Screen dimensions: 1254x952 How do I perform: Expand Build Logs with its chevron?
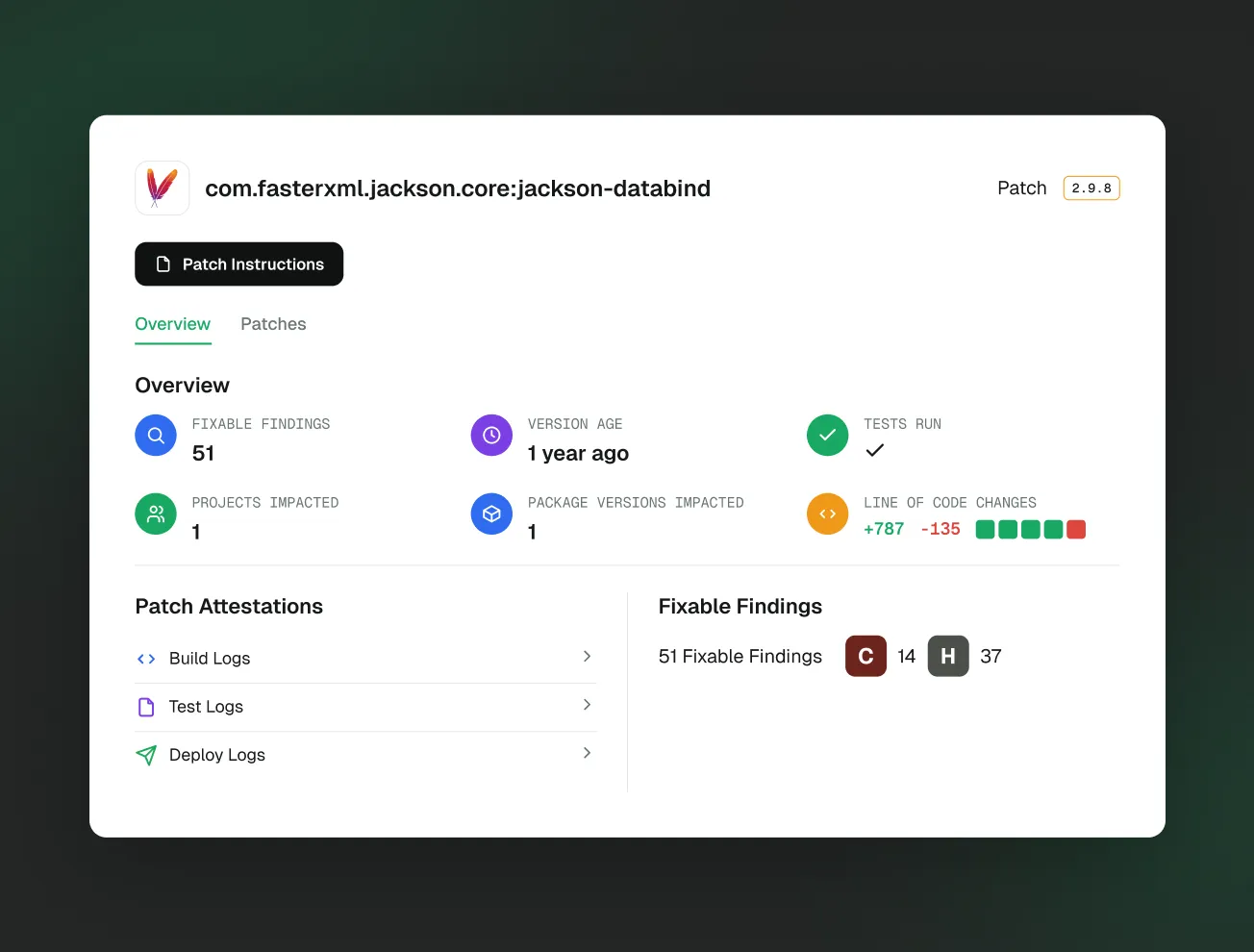click(x=587, y=657)
